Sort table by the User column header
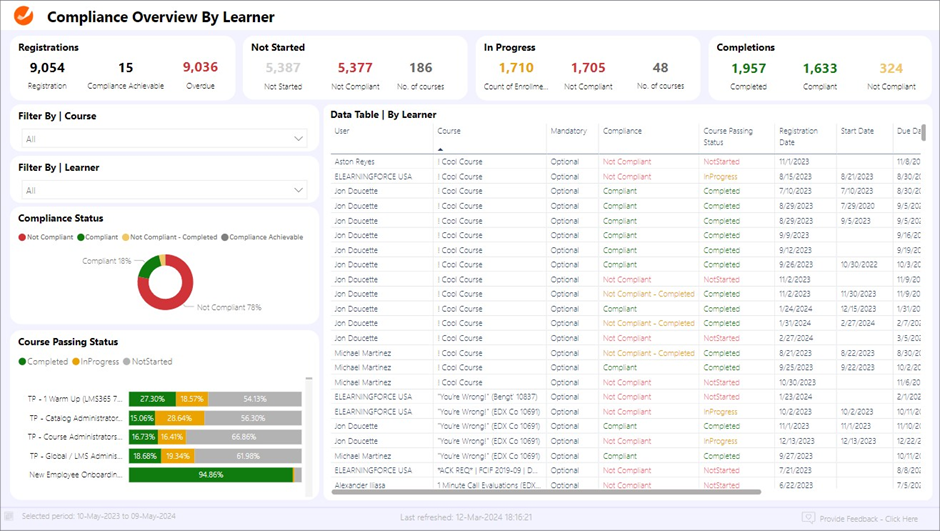 [x=342, y=131]
